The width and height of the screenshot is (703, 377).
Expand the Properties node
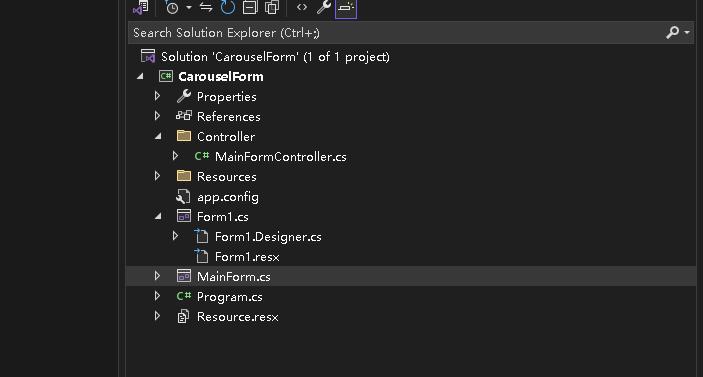(x=157, y=96)
